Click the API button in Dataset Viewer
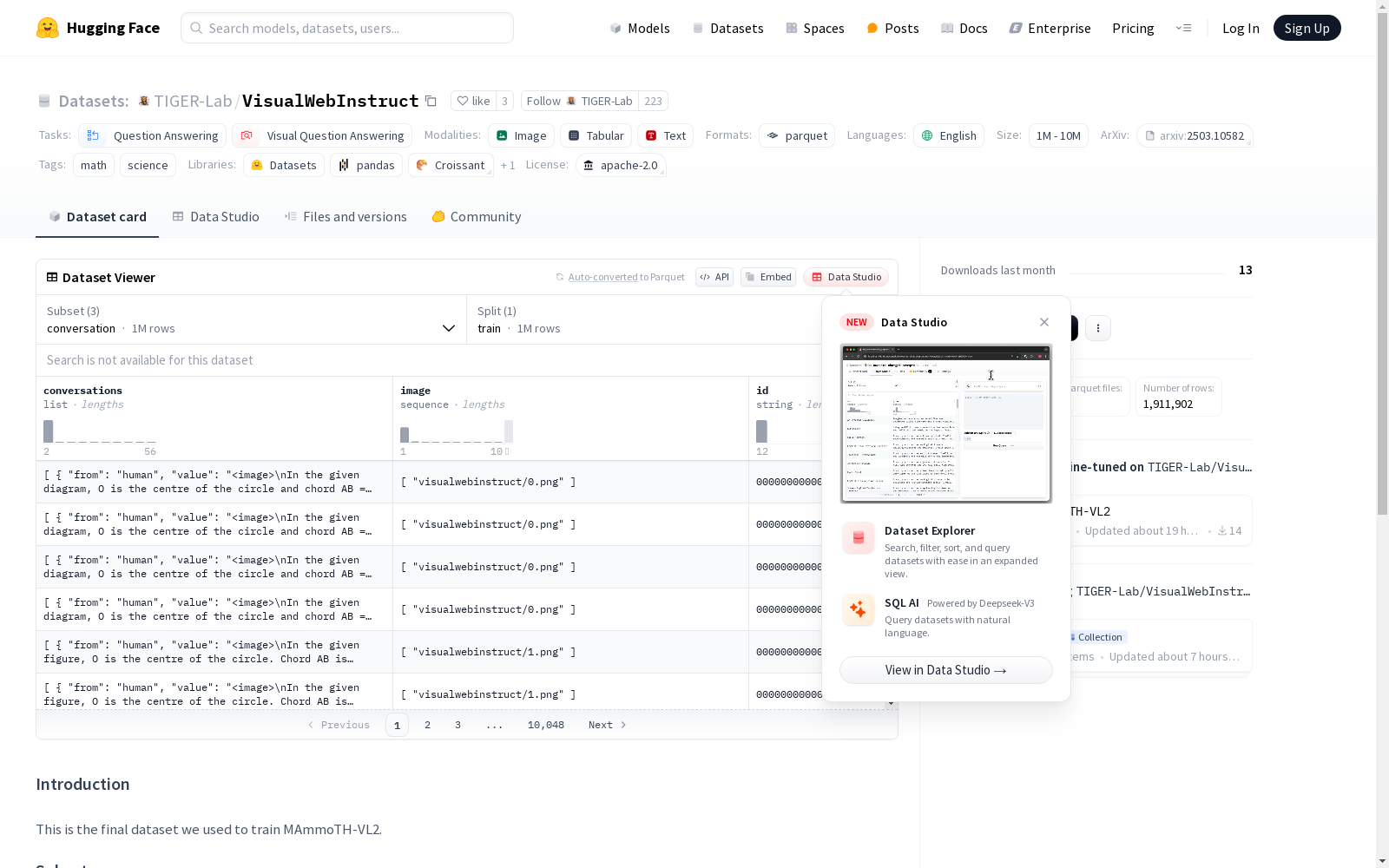The height and width of the screenshot is (868, 1389). tap(714, 277)
